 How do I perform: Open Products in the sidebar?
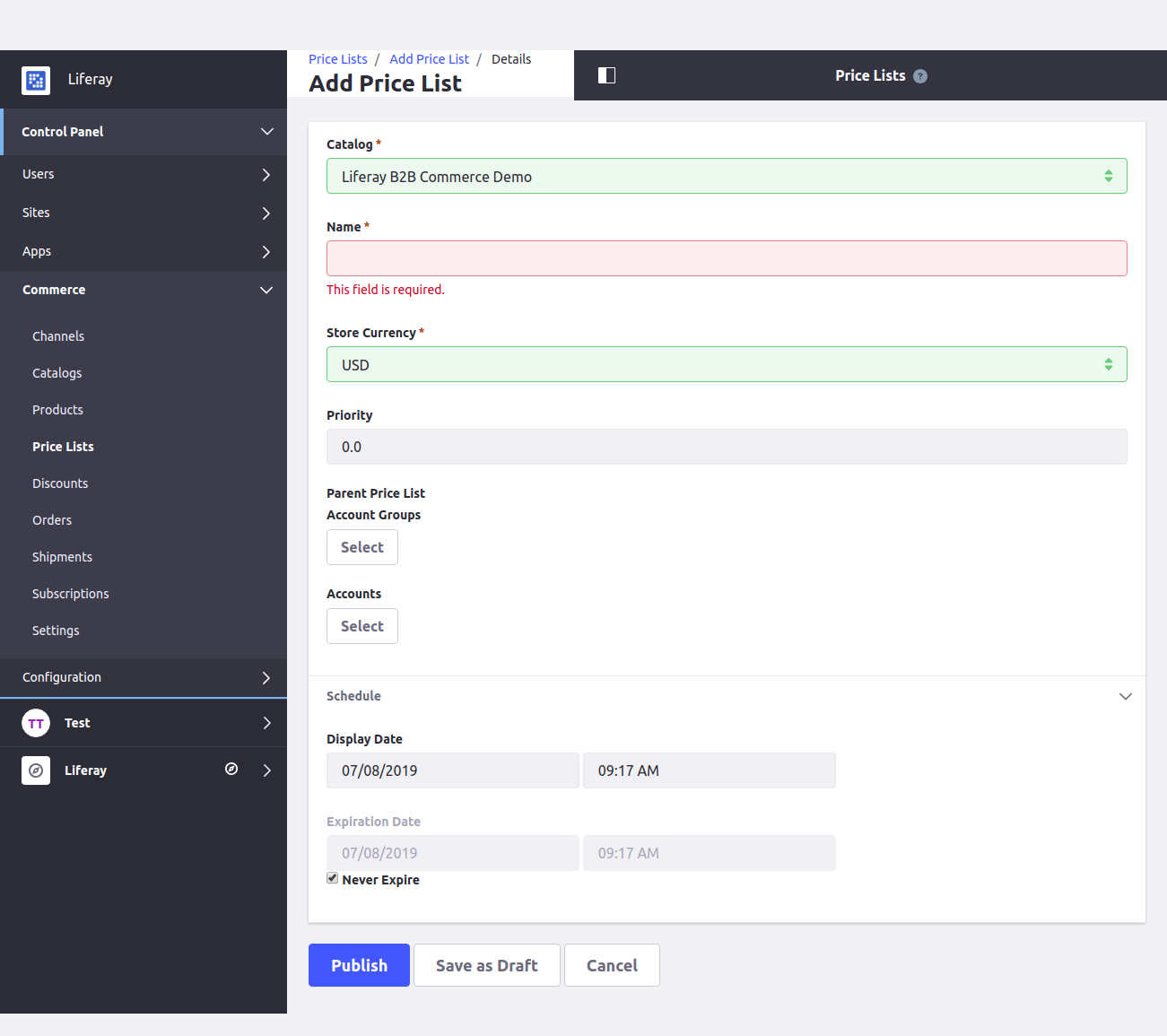click(x=57, y=410)
